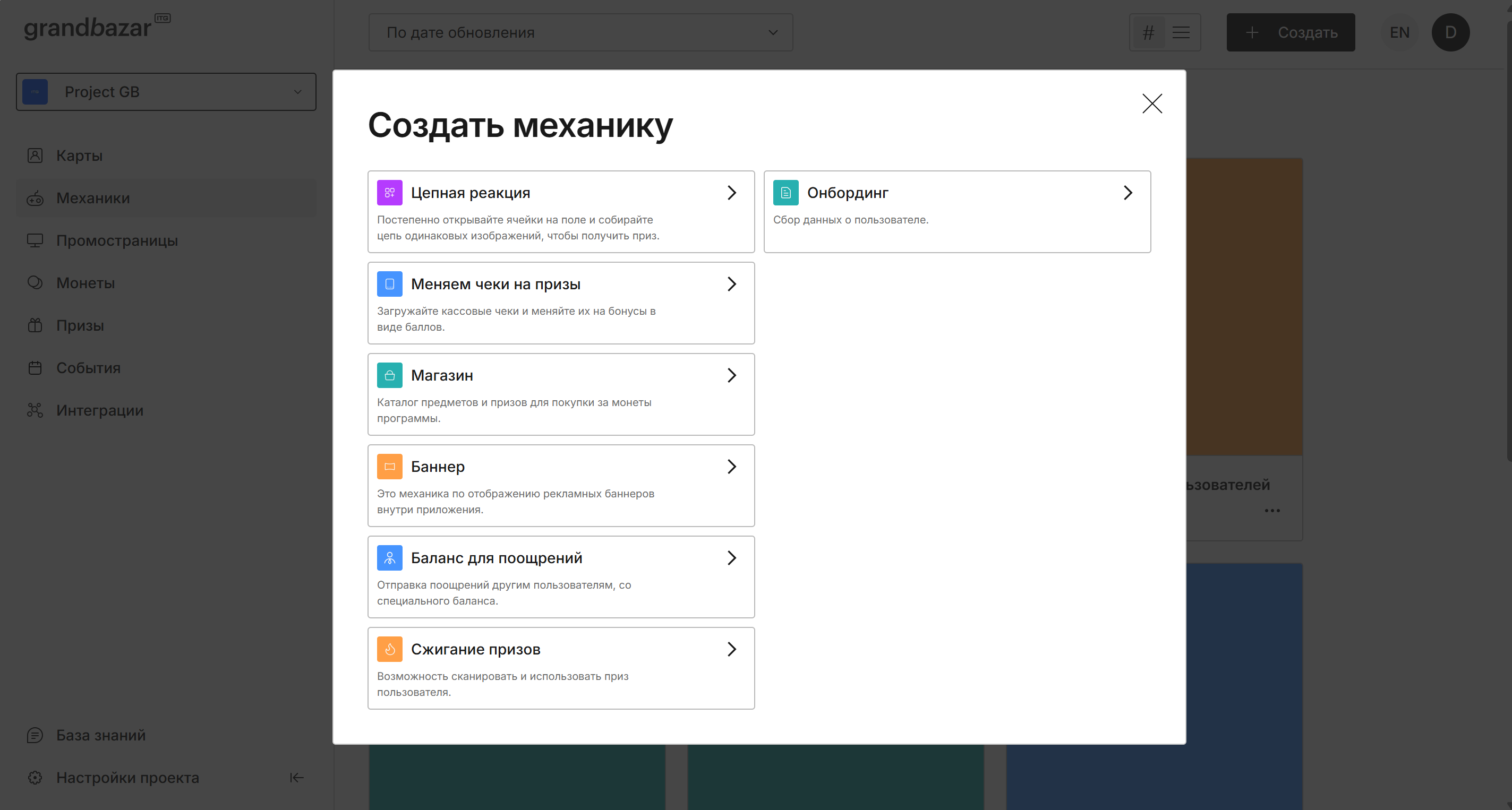1512x810 pixels.
Task: Click the orange Баннер icon
Action: 389,466
